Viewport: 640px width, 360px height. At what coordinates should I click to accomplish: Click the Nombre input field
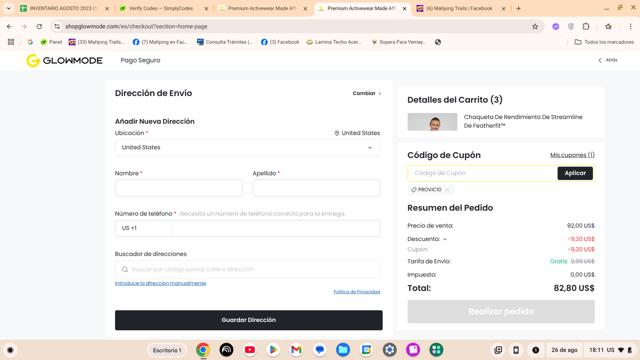[x=179, y=188]
